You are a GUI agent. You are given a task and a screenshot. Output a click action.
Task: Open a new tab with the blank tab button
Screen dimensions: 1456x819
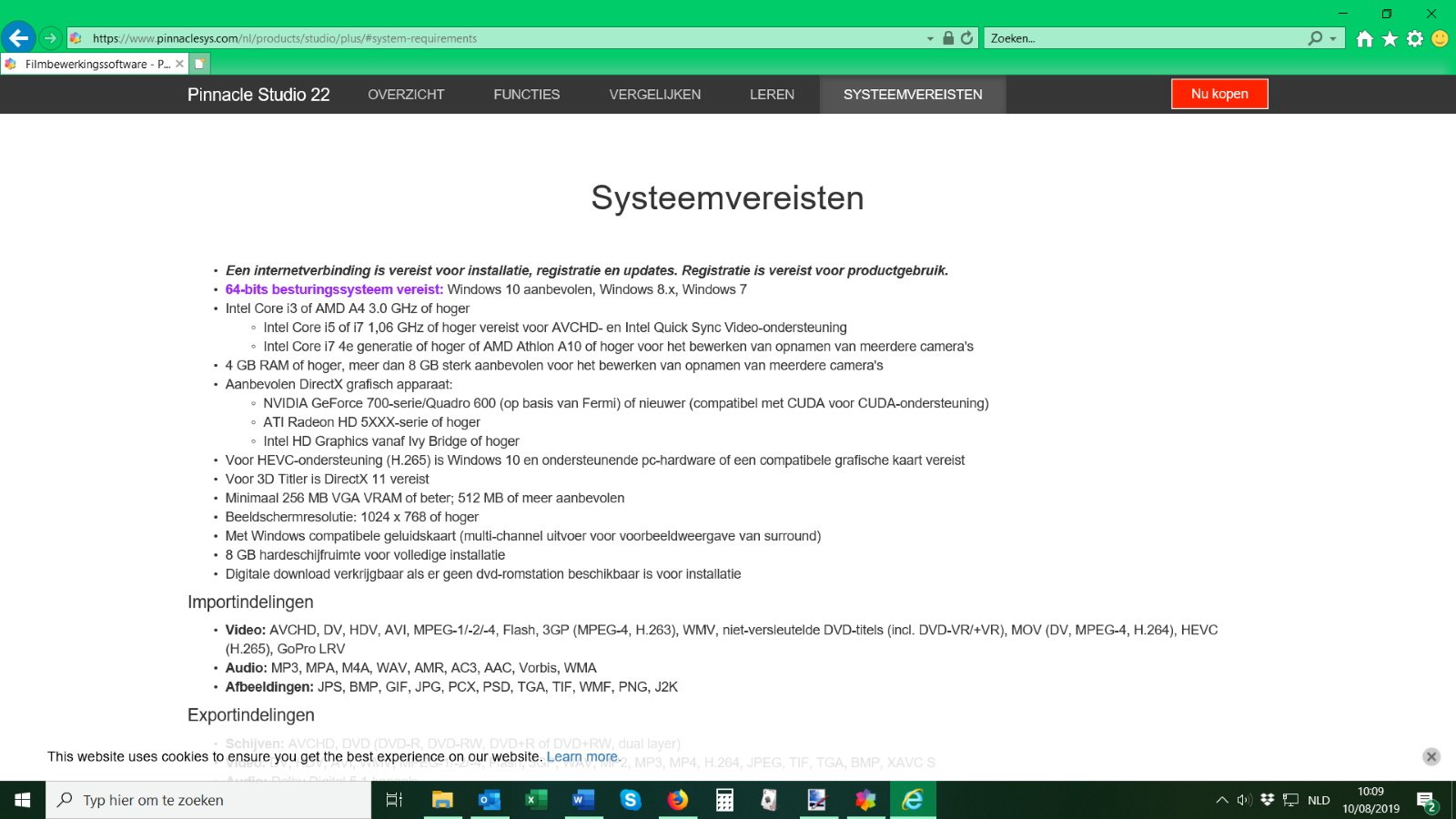click(199, 64)
